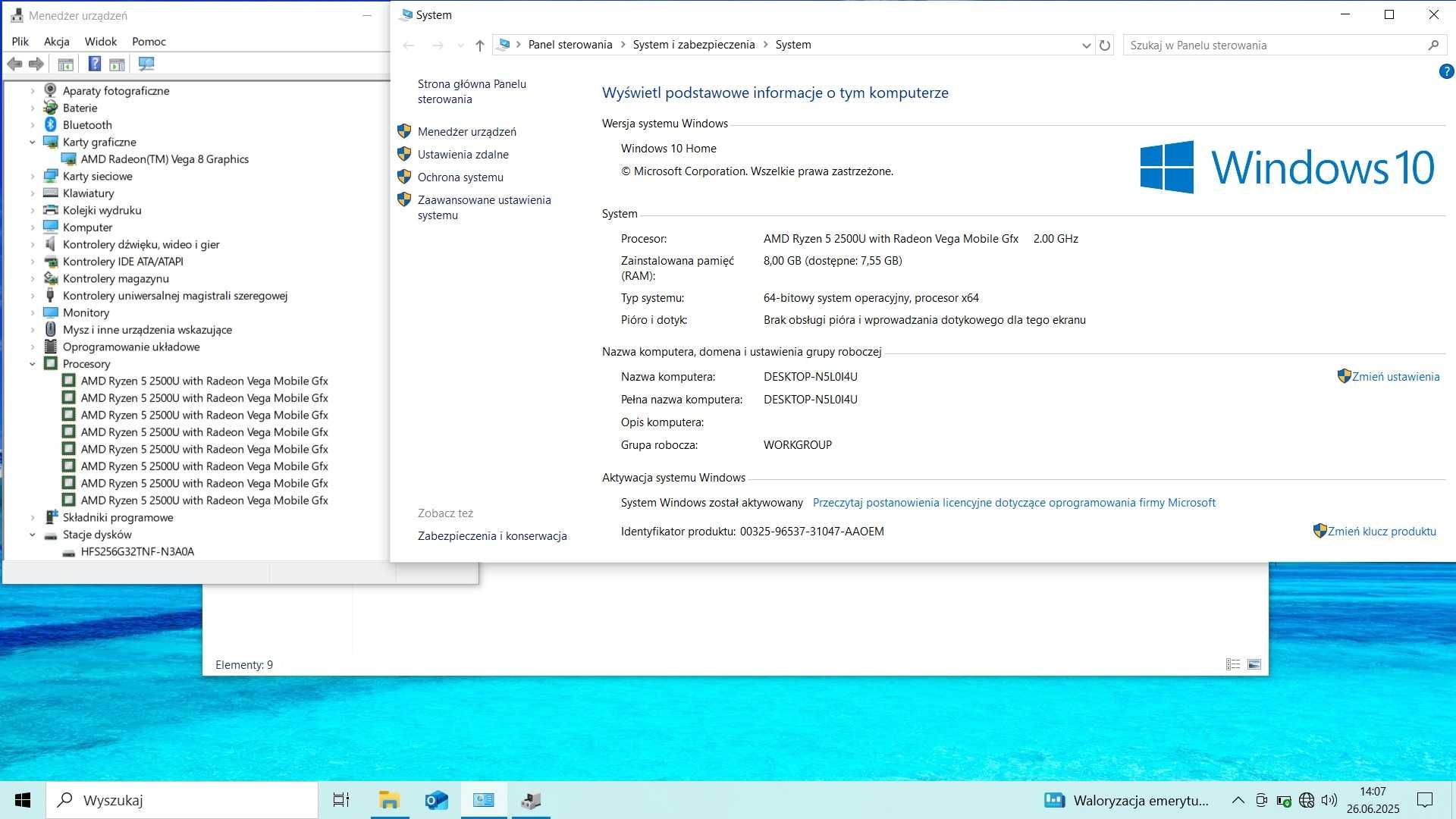Click the Device Manager taskbar button
Viewport: 1456px width, 819px height.
click(x=531, y=800)
